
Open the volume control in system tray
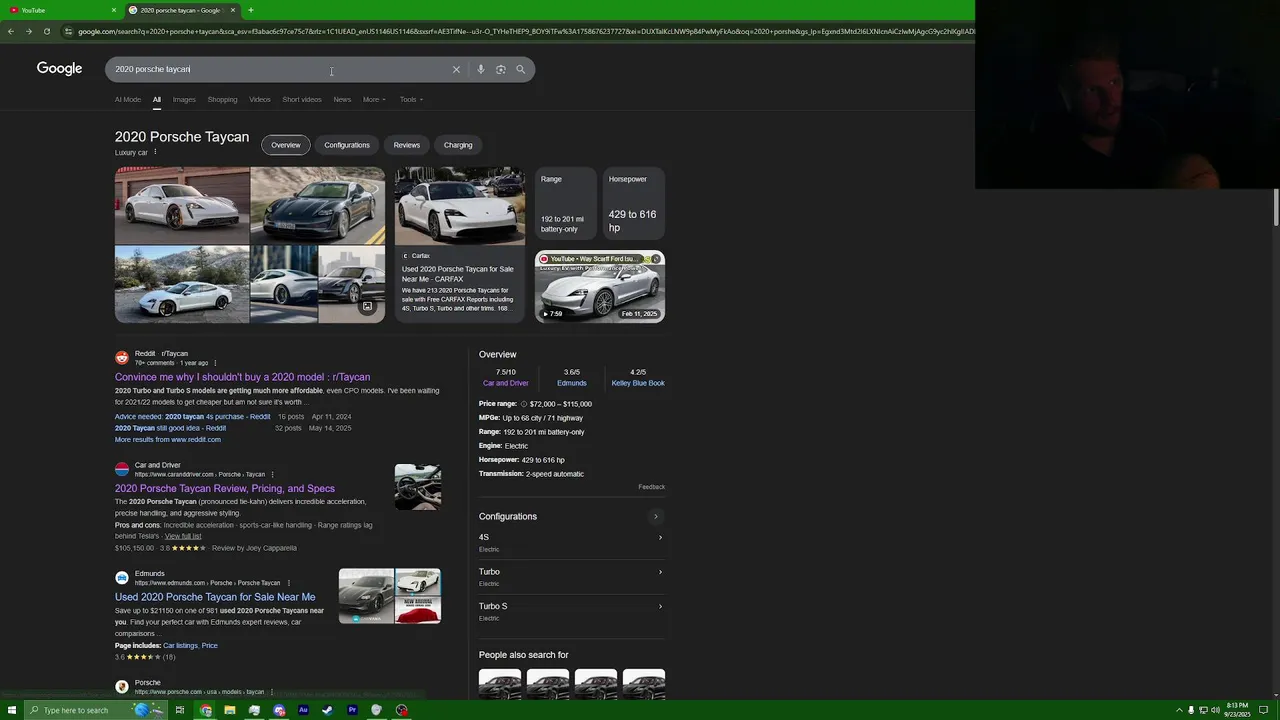[x=1215, y=710]
